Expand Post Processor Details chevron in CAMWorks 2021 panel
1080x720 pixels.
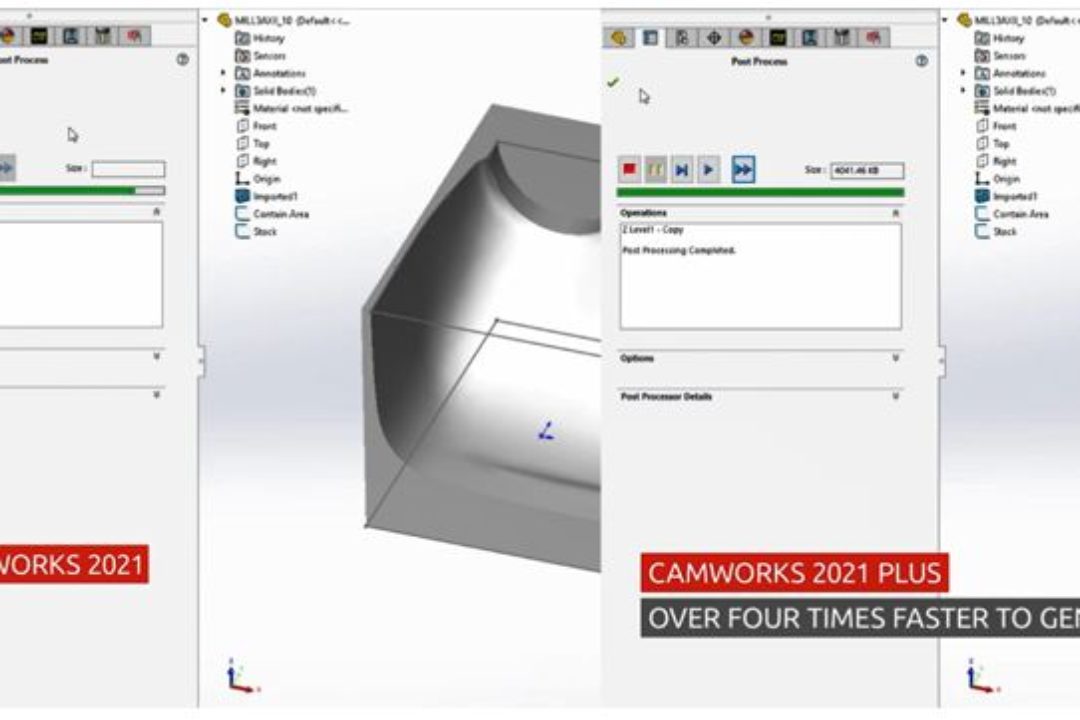pyautogui.click(x=156, y=395)
